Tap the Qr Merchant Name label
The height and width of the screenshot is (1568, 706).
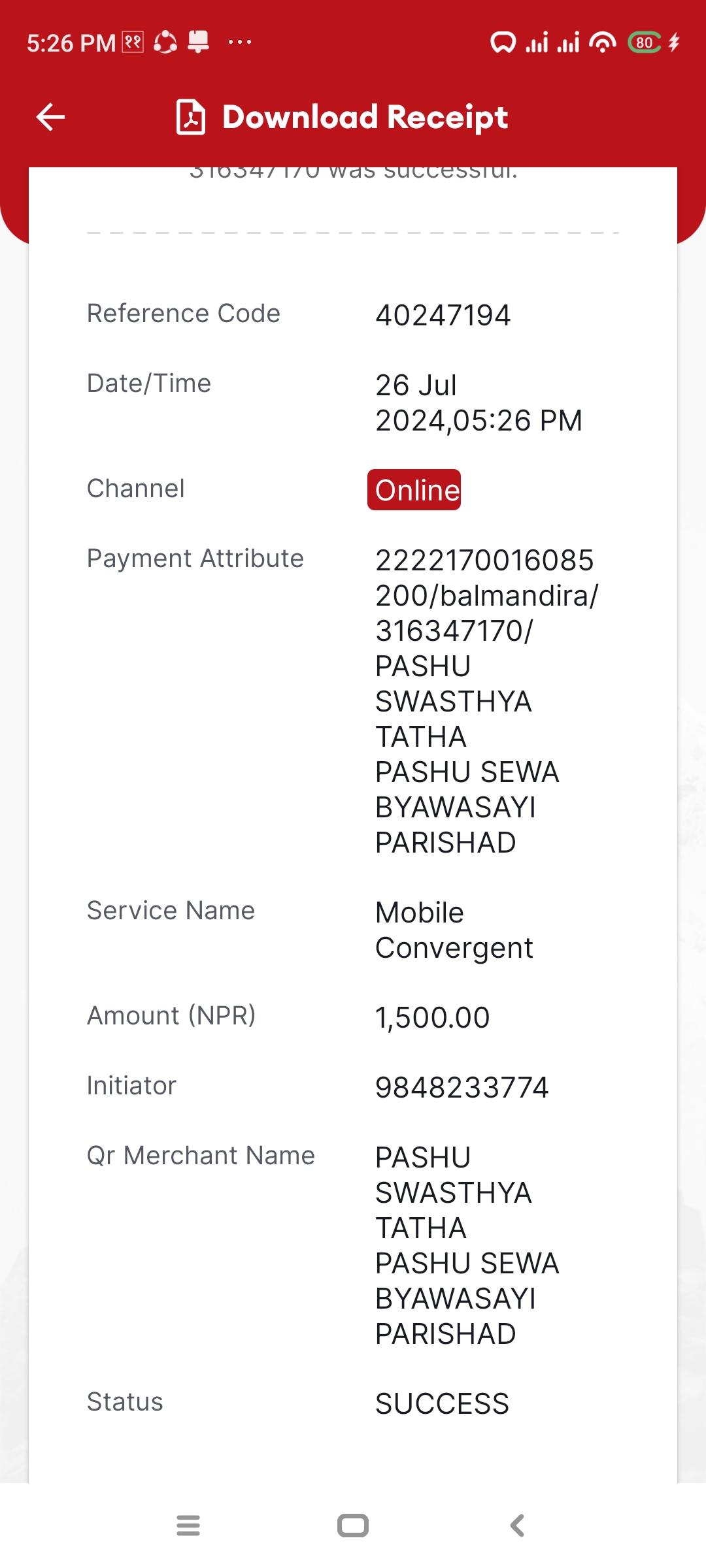coord(201,1155)
